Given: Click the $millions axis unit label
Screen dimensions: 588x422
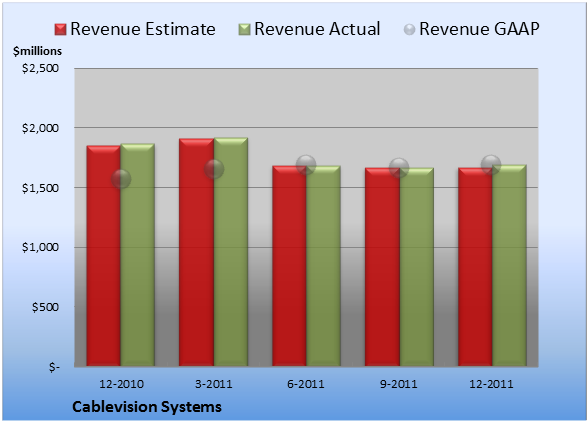Looking at the screenshot, I should (38, 51).
